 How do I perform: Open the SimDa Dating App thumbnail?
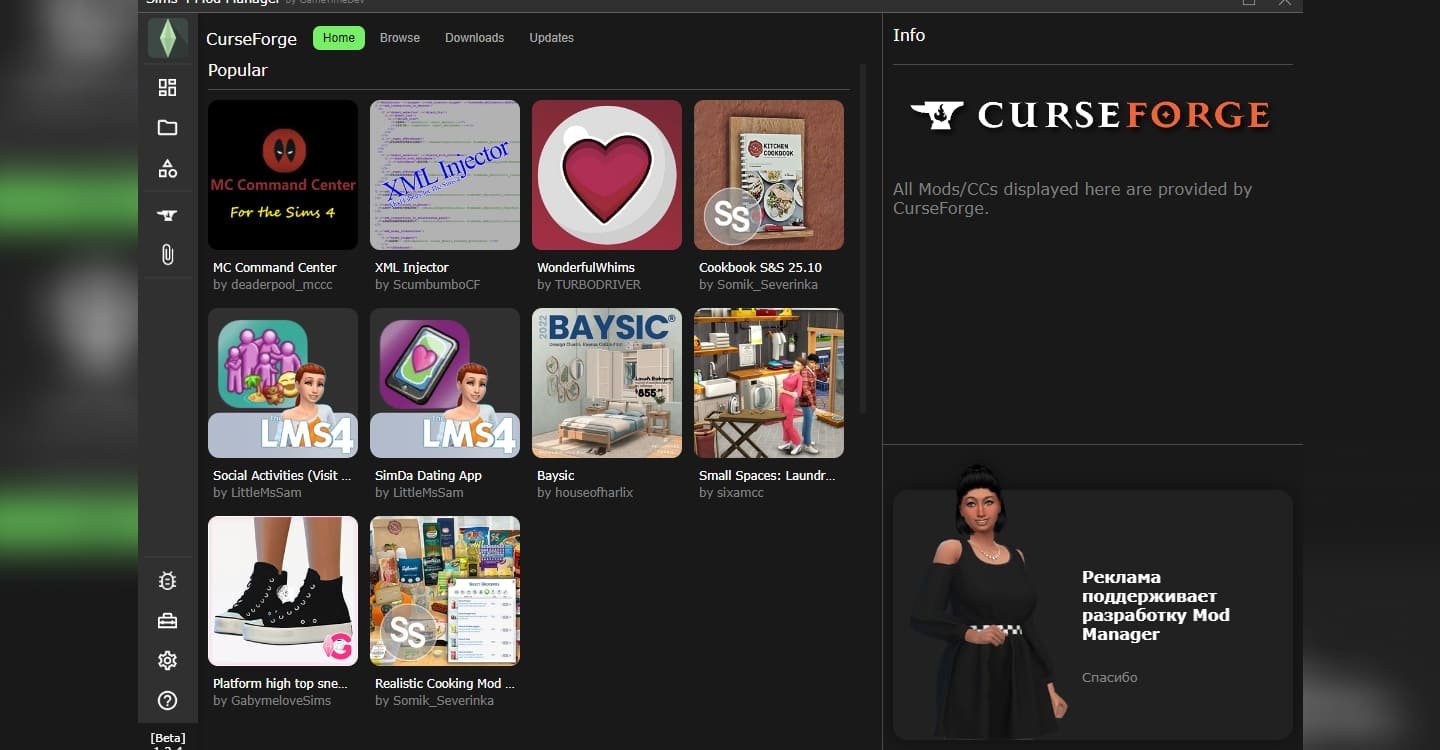click(x=445, y=383)
